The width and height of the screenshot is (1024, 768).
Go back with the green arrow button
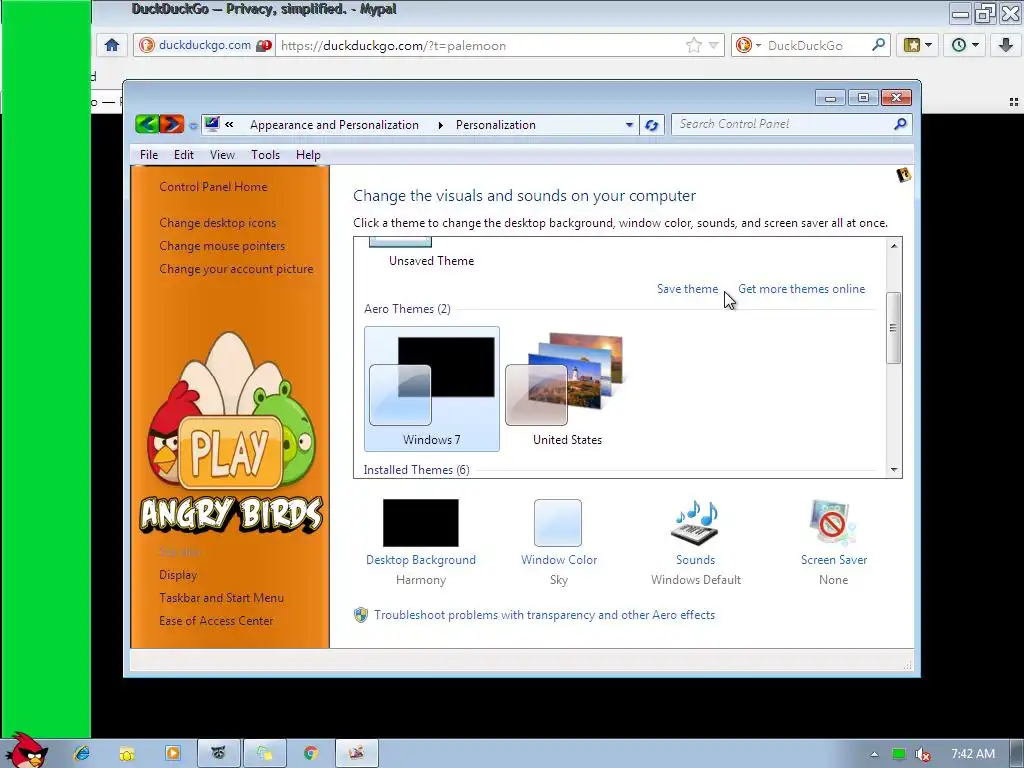point(148,123)
